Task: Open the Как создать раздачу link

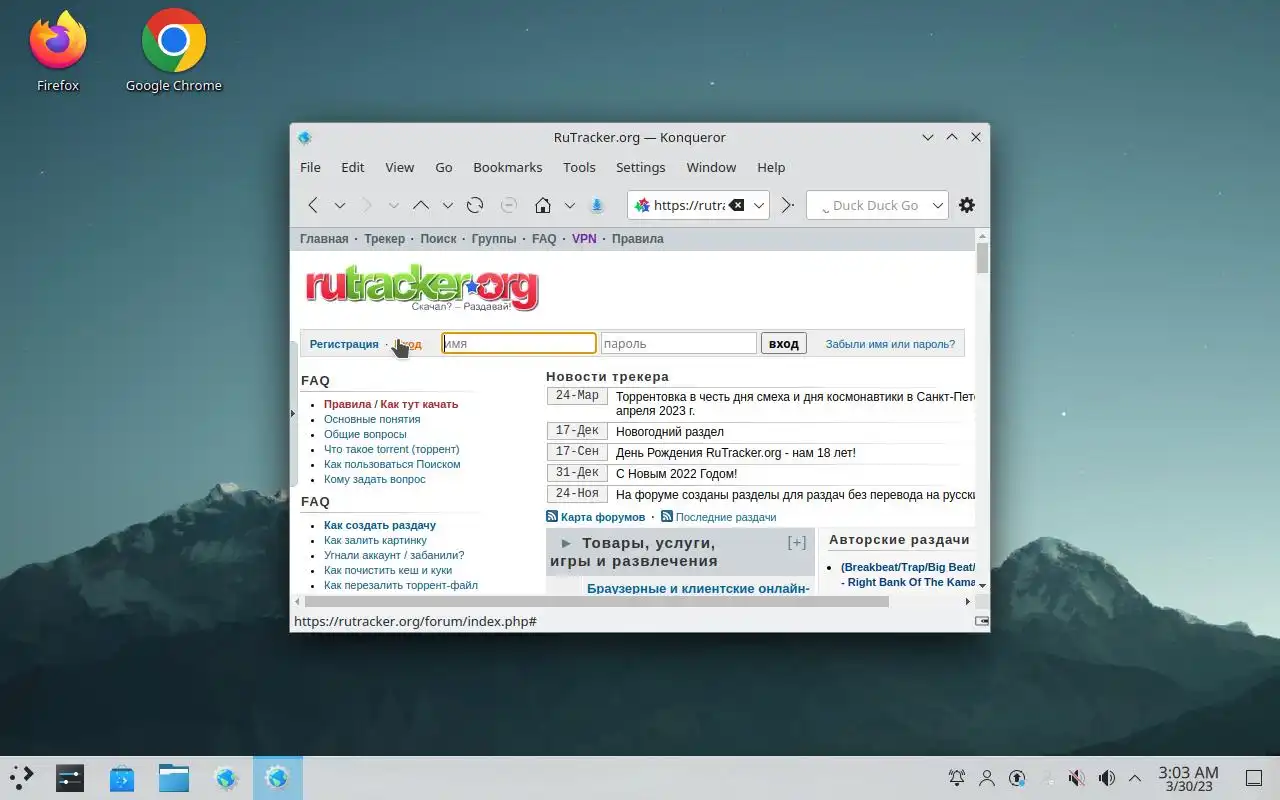Action: tap(380, 525)
